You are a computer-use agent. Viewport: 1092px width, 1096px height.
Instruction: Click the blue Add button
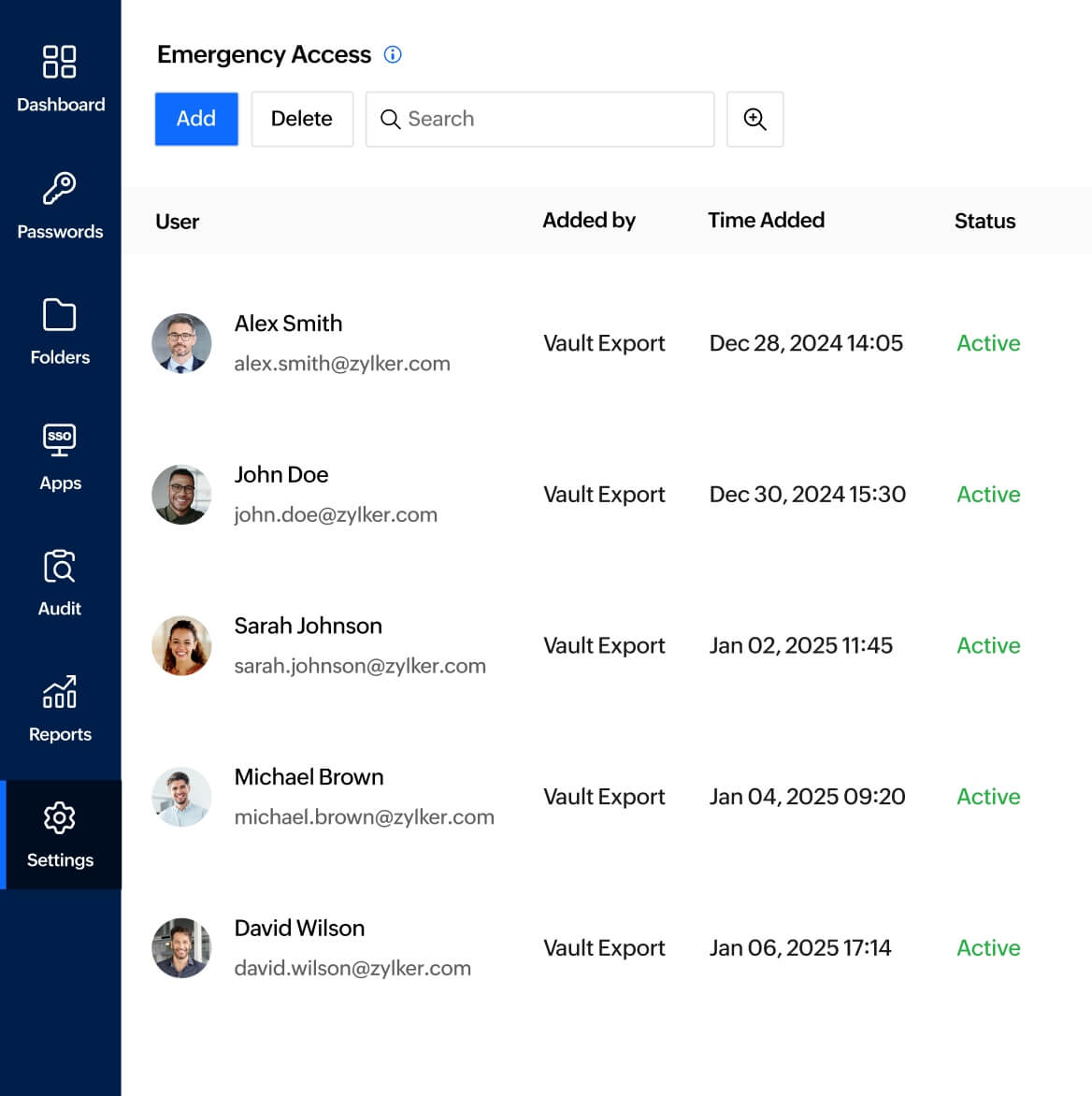click(196, 119)
